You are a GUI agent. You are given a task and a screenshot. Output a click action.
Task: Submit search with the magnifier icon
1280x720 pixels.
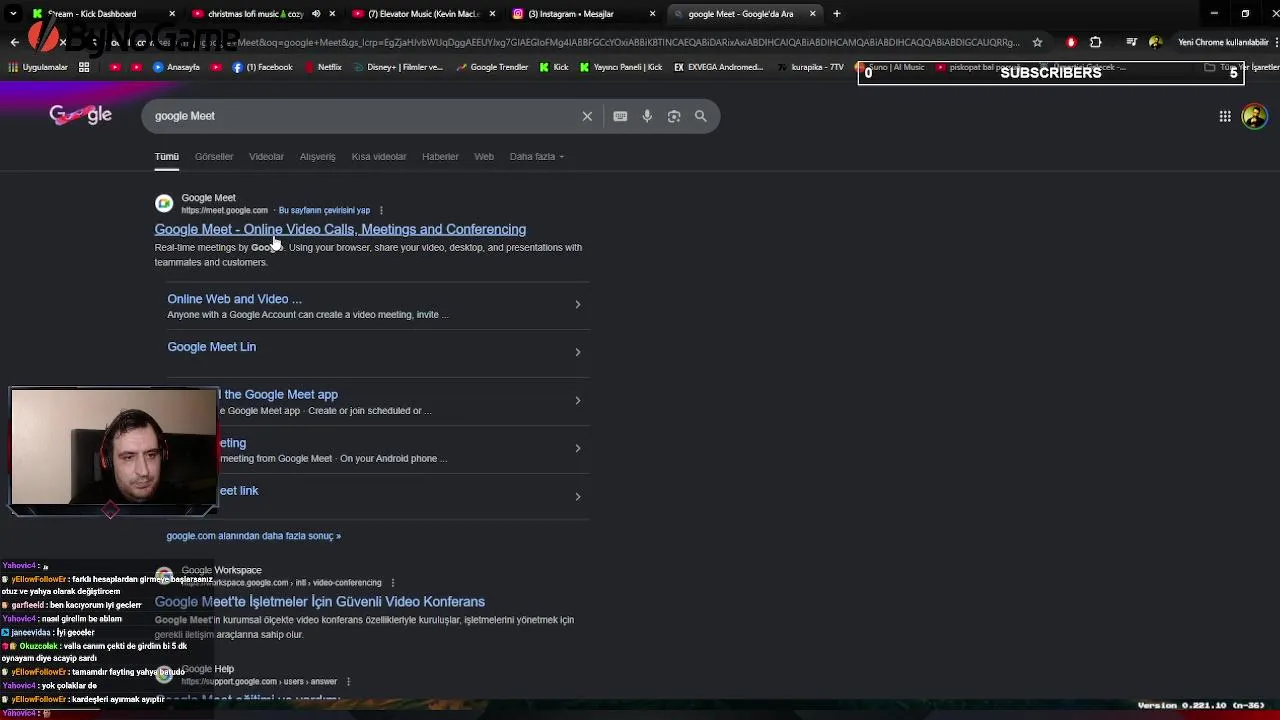(701, 116)
